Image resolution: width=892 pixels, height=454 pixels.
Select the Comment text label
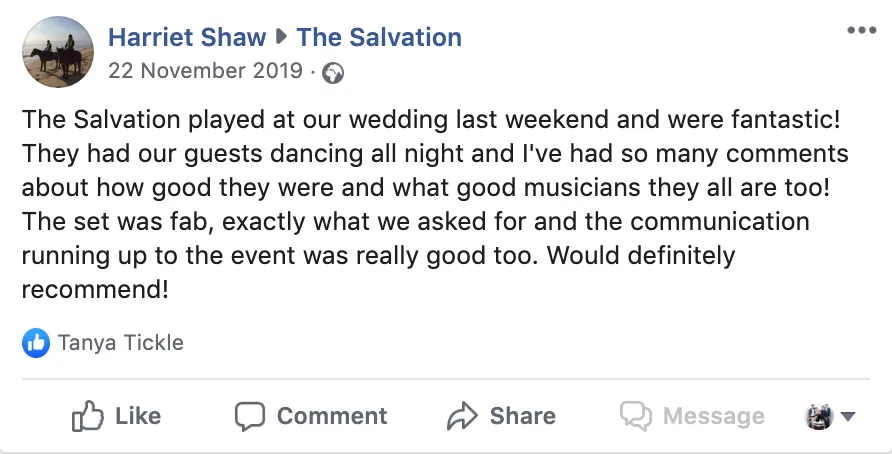click(x=332, y=416)
